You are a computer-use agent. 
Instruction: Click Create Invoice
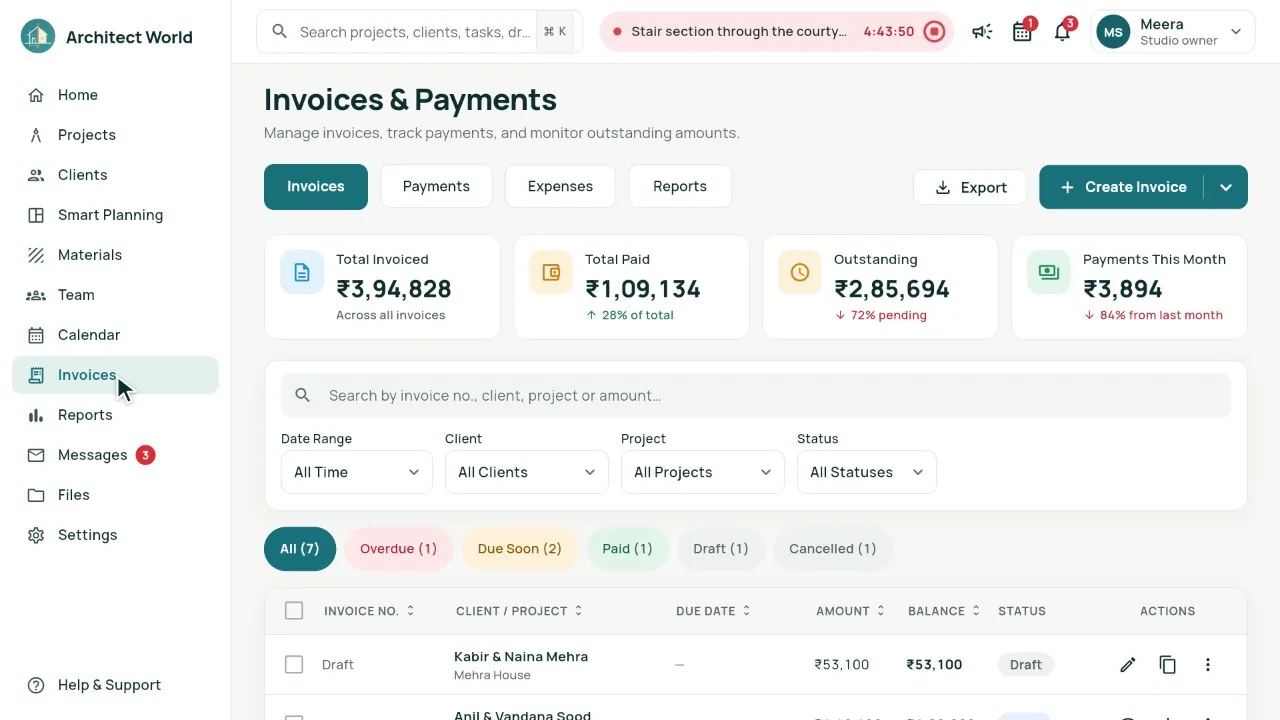(1122, 187)
